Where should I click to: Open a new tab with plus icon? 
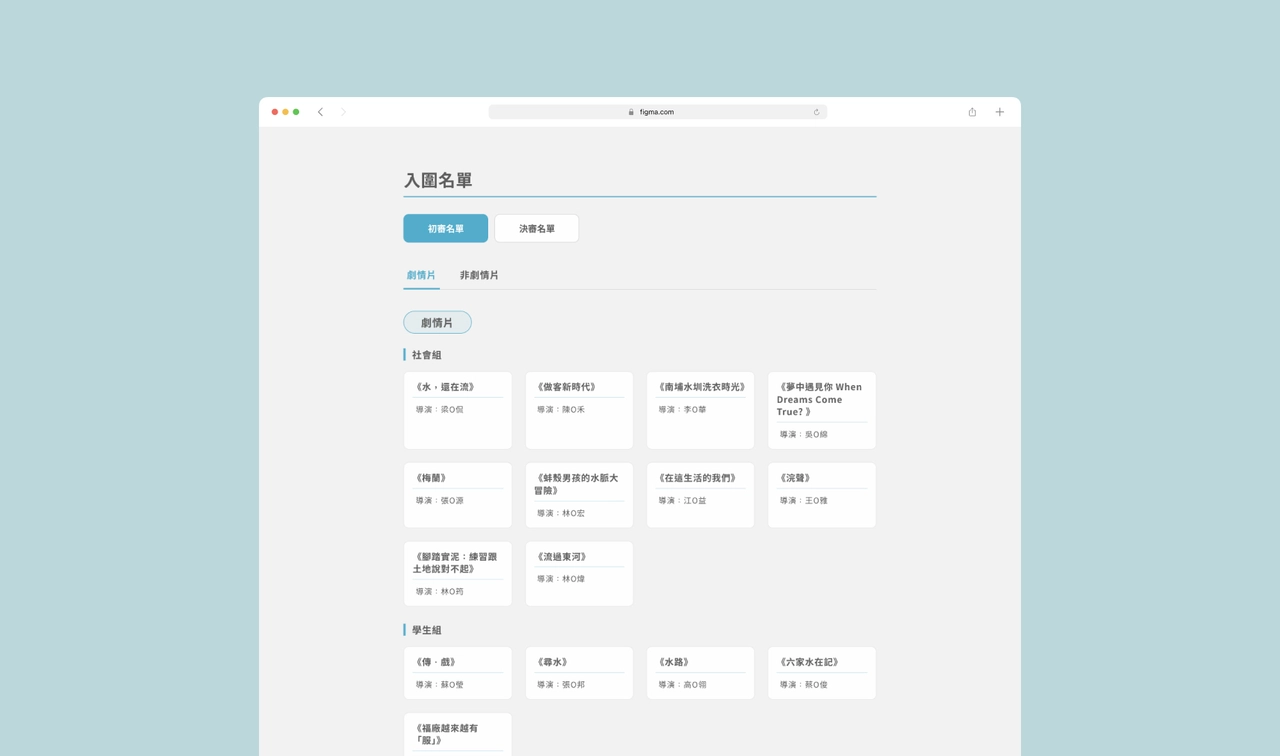pyautogui.click(x=999, y=112)
